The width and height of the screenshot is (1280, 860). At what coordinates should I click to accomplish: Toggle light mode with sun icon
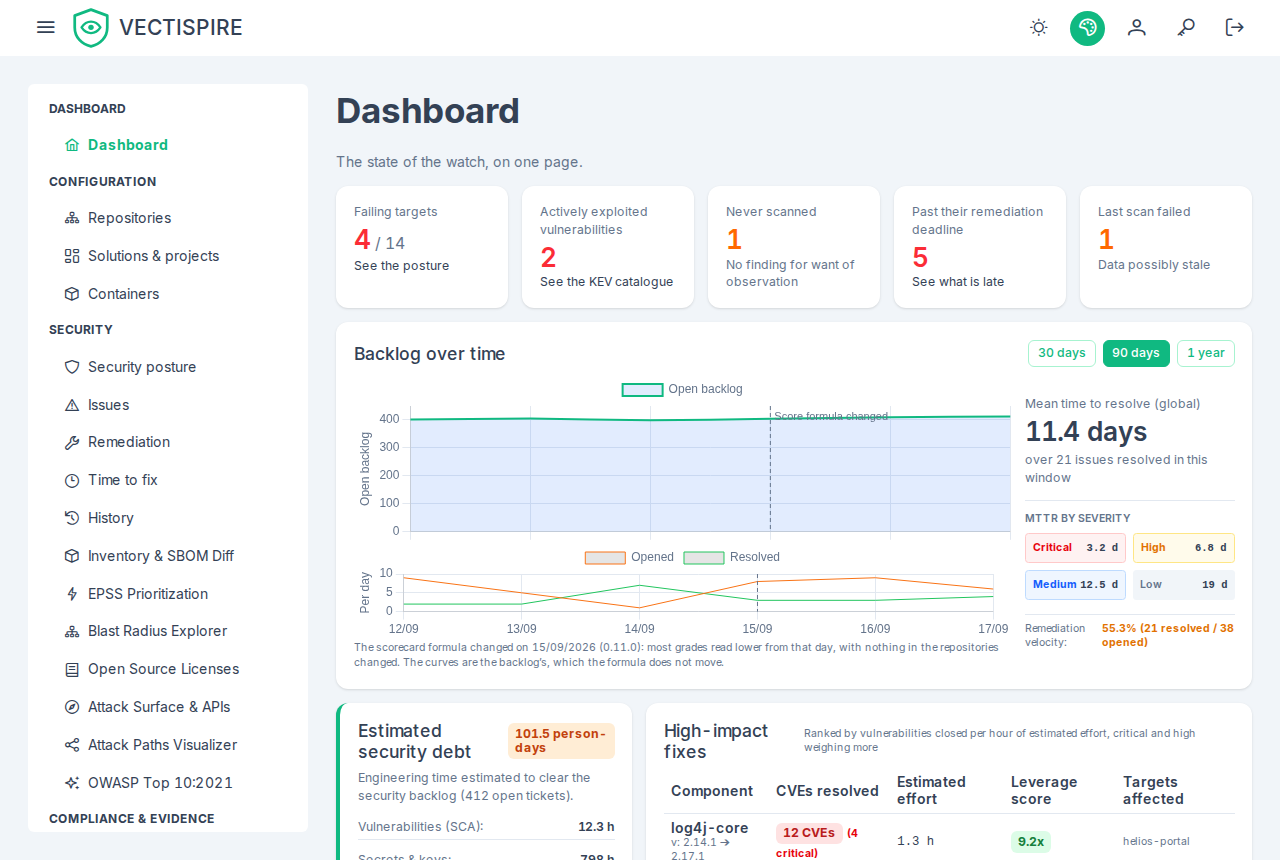1039,27
